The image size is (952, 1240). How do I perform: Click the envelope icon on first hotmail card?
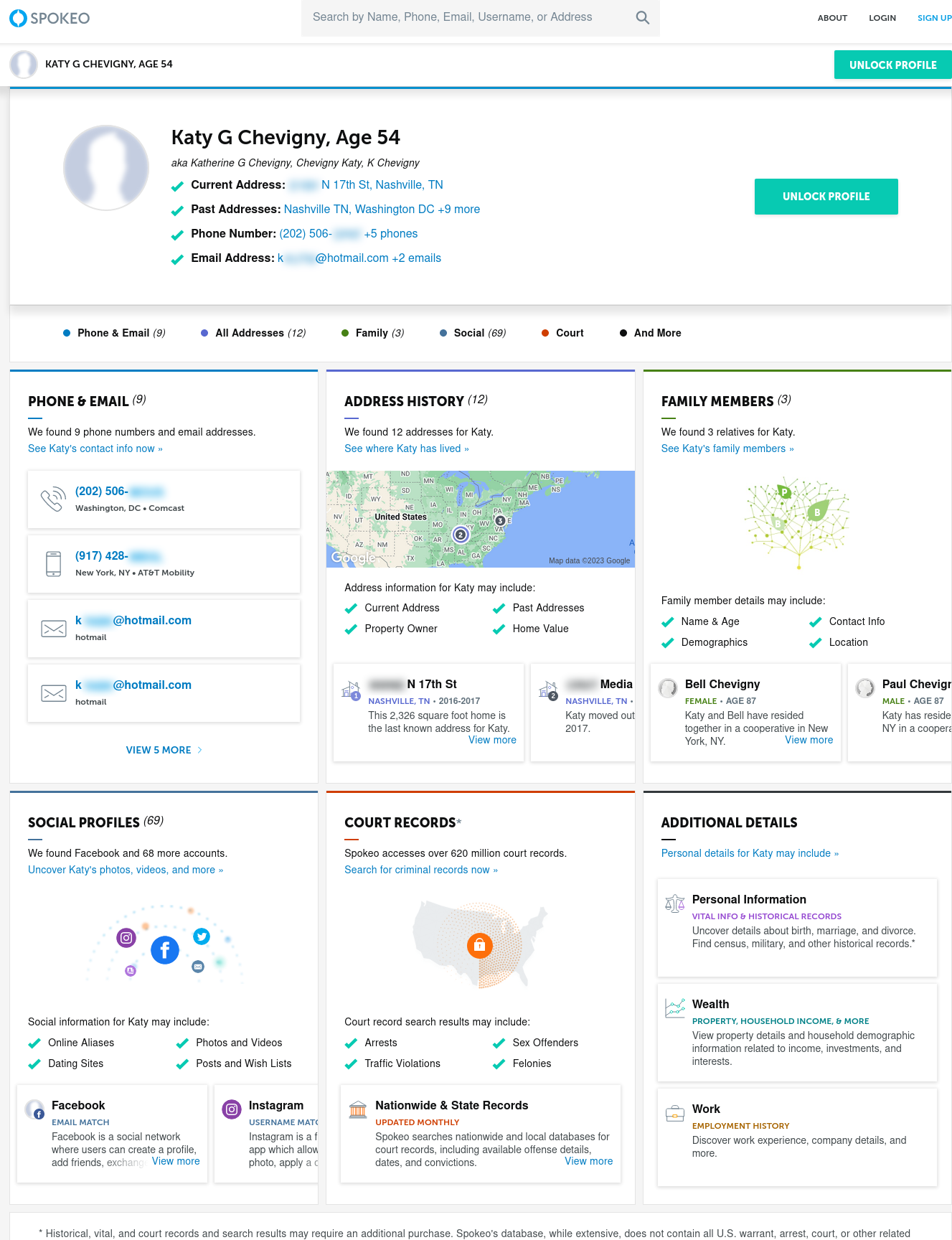click(x=53, y=629)
